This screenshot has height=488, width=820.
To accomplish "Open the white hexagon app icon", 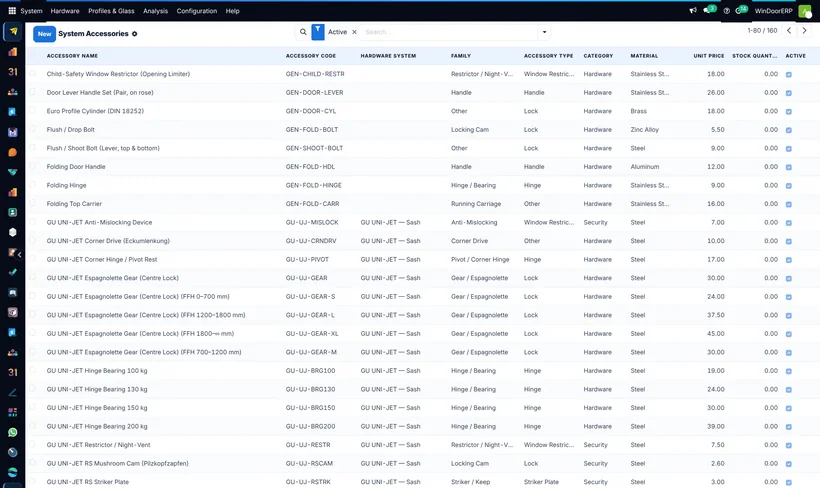I will point(13,232).
